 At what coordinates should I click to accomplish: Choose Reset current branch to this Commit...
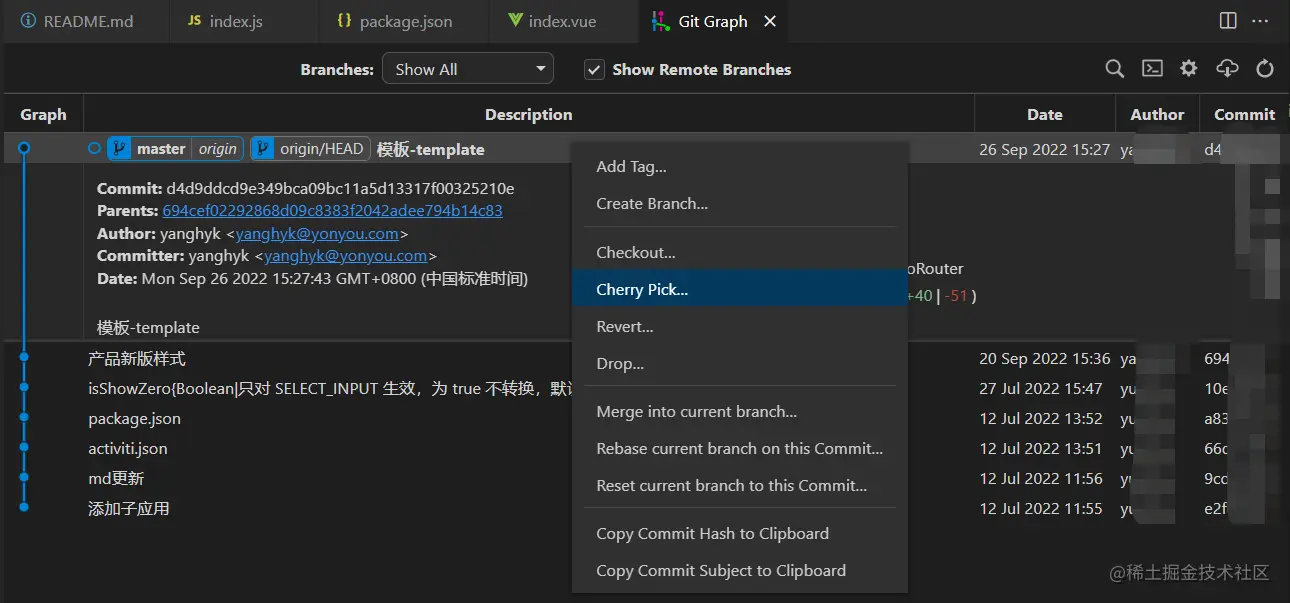point(740,486)
